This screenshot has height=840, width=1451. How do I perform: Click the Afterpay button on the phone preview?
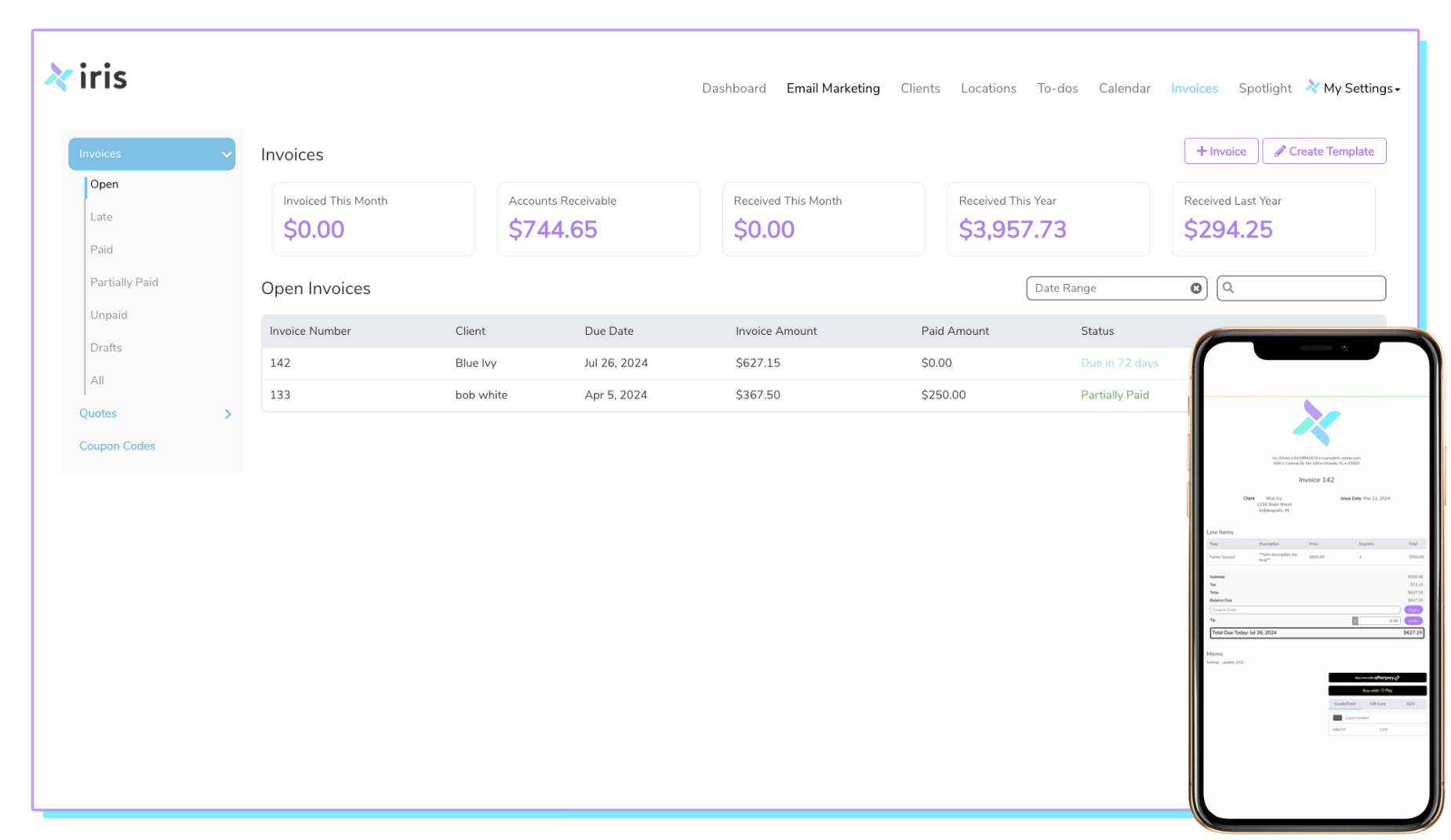coord(1376,678)
